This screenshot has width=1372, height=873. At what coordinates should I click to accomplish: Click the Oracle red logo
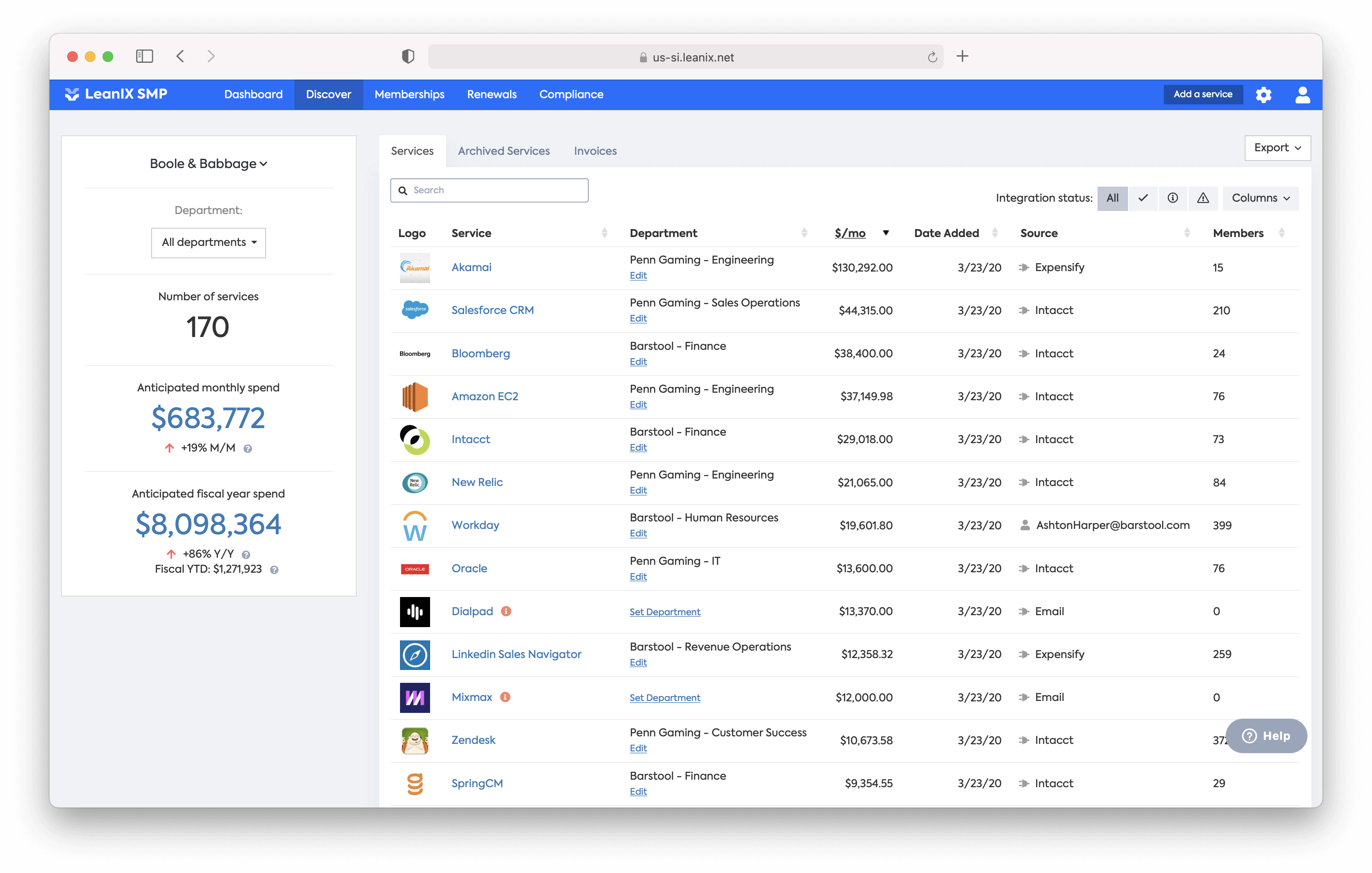point(415,568)
